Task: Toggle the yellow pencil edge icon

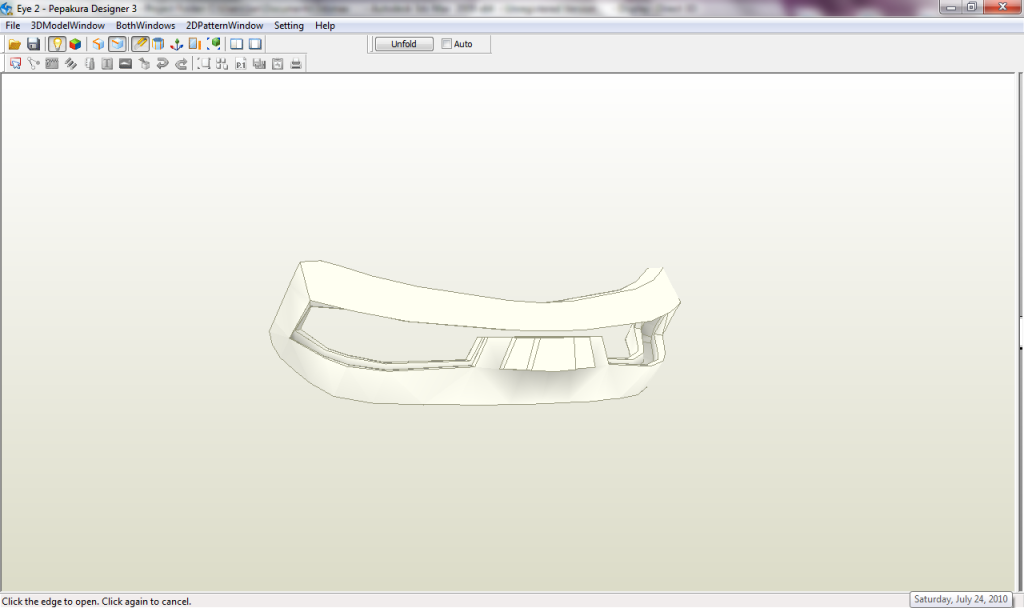Action: [140, 44]
